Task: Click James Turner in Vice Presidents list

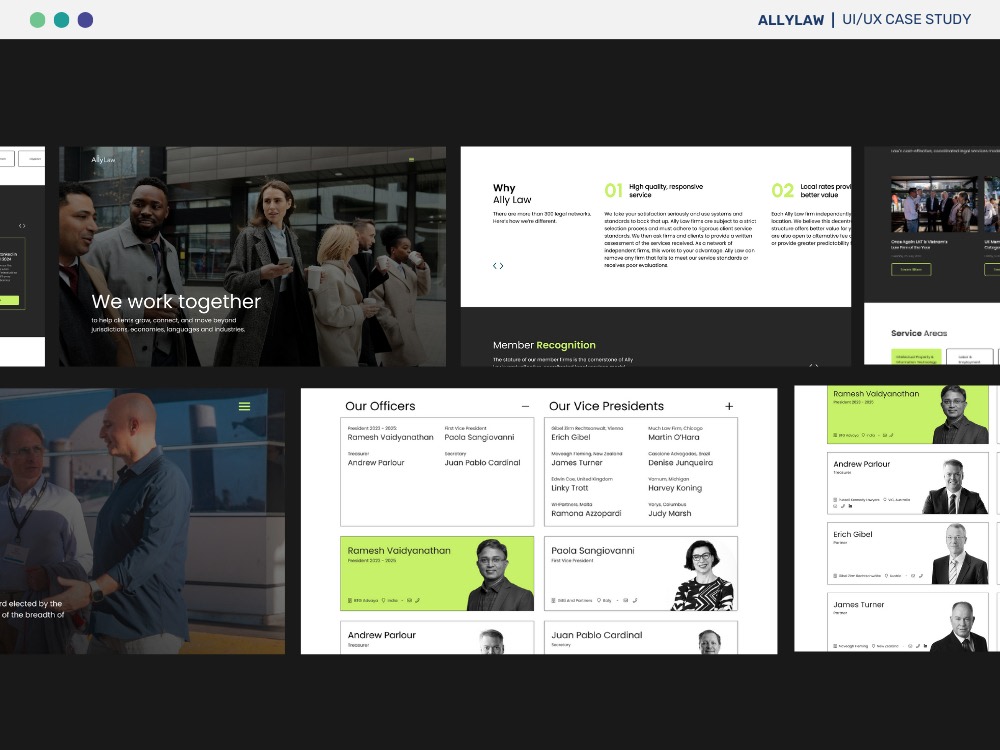Action: (x=577, y=462)
